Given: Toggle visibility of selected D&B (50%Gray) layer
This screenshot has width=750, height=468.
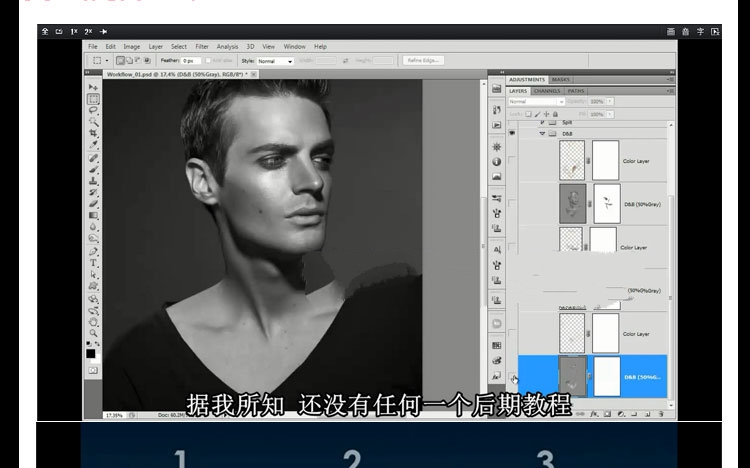Looking at the screenshot, I should [x=512, y=377].
